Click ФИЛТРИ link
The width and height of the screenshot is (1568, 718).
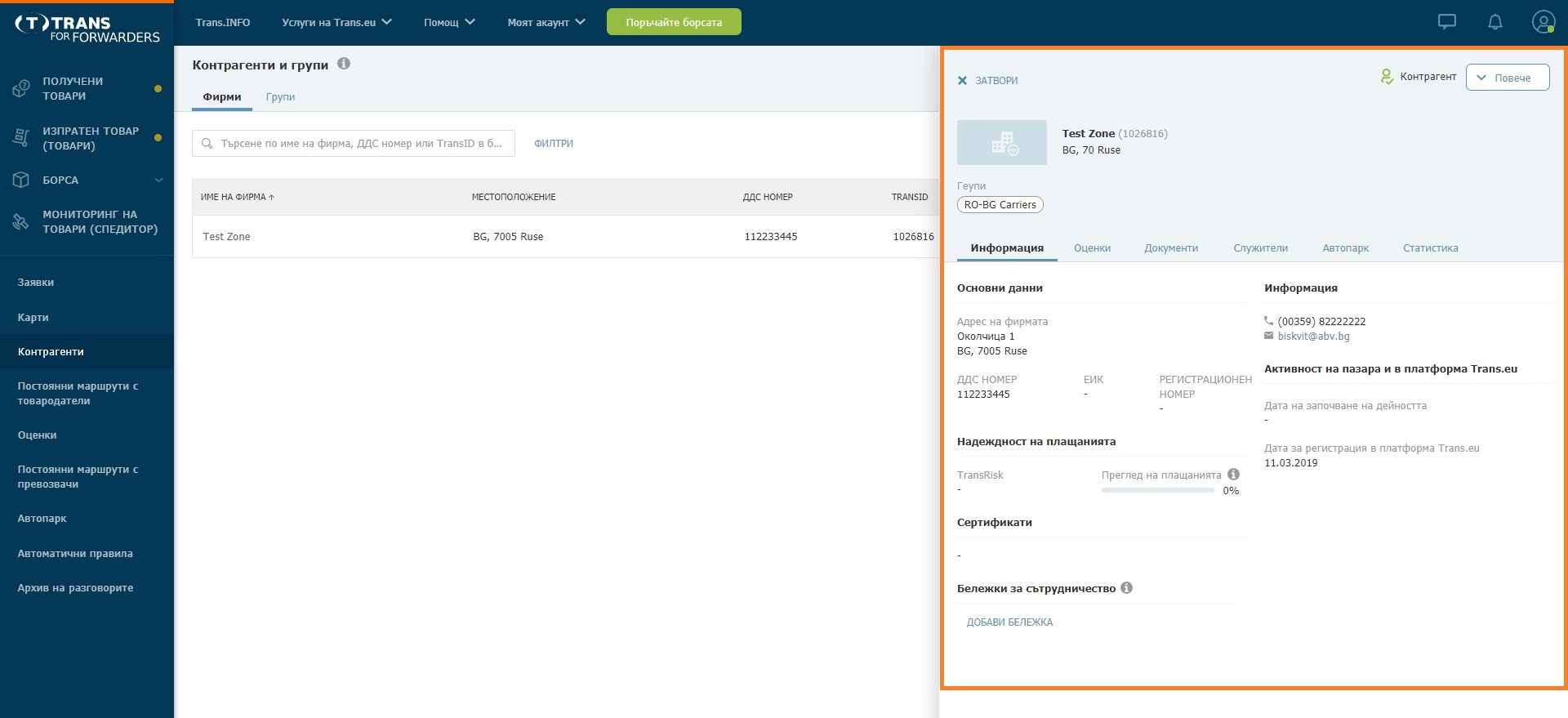coord(554,143)
